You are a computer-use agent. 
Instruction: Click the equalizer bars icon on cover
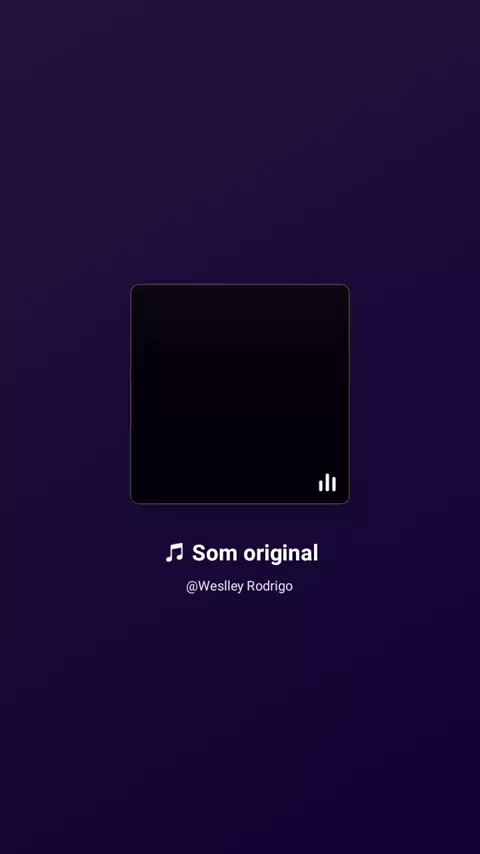(327, 482)
